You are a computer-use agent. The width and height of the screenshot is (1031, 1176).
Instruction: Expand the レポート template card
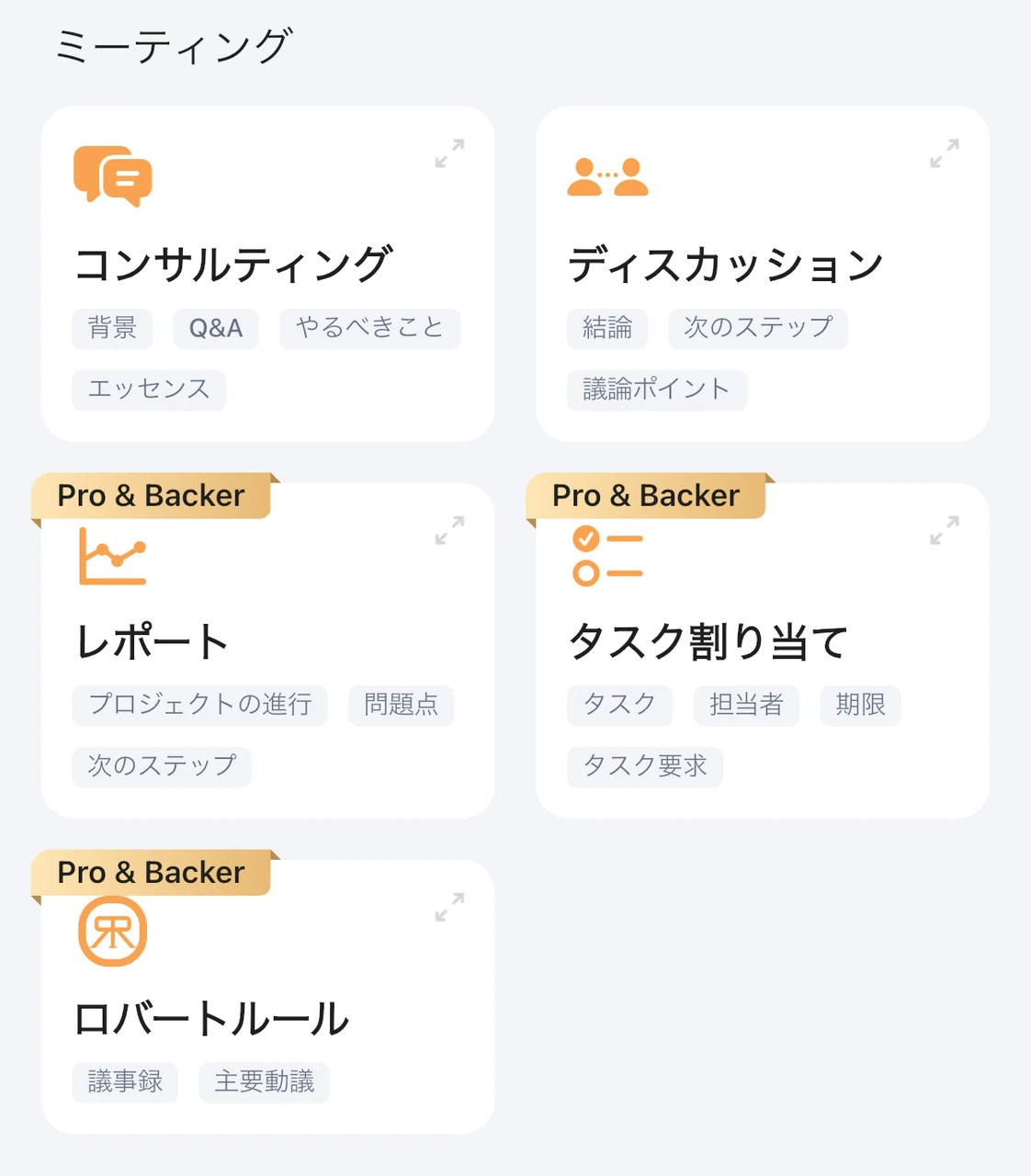[x=449, y=531]
